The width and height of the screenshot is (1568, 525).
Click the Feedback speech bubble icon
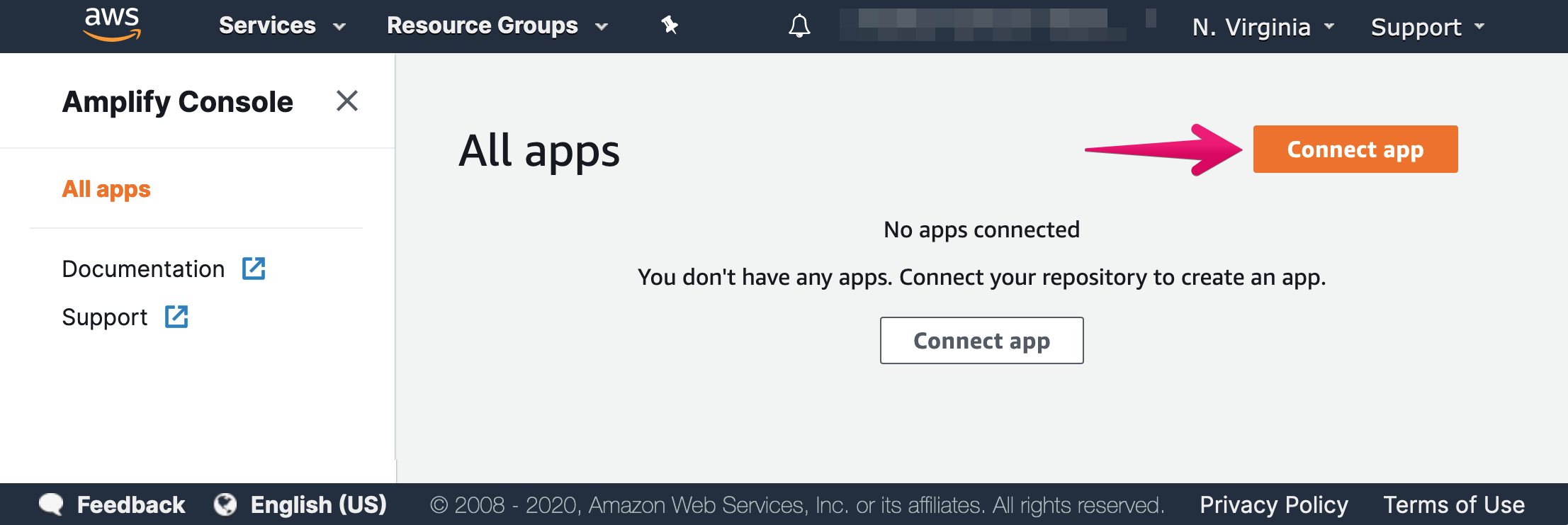tap(51, 504)
